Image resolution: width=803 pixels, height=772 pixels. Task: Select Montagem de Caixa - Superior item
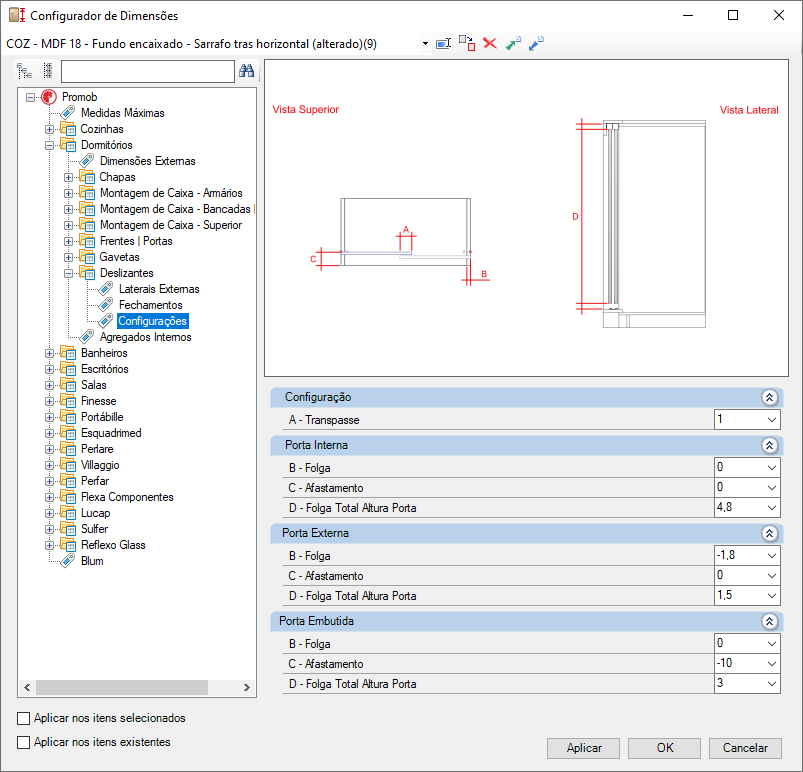coord(171,225)
